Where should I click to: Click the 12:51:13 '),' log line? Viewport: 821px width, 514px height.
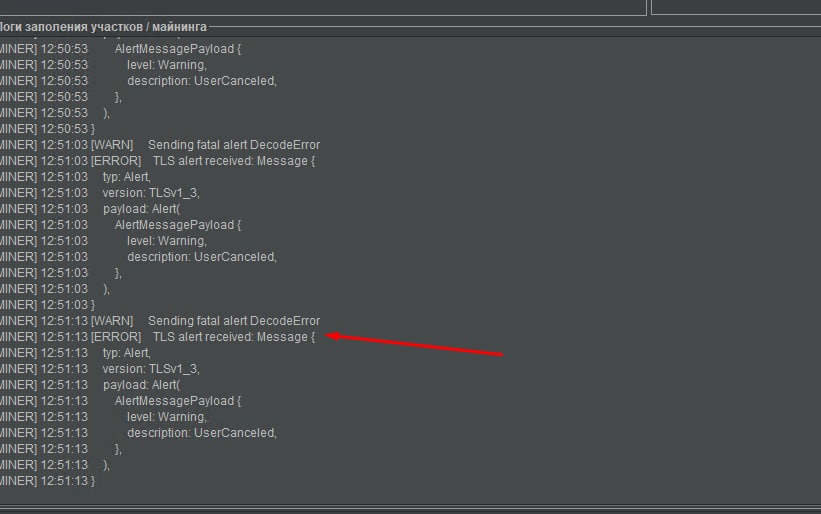(56, 465)
